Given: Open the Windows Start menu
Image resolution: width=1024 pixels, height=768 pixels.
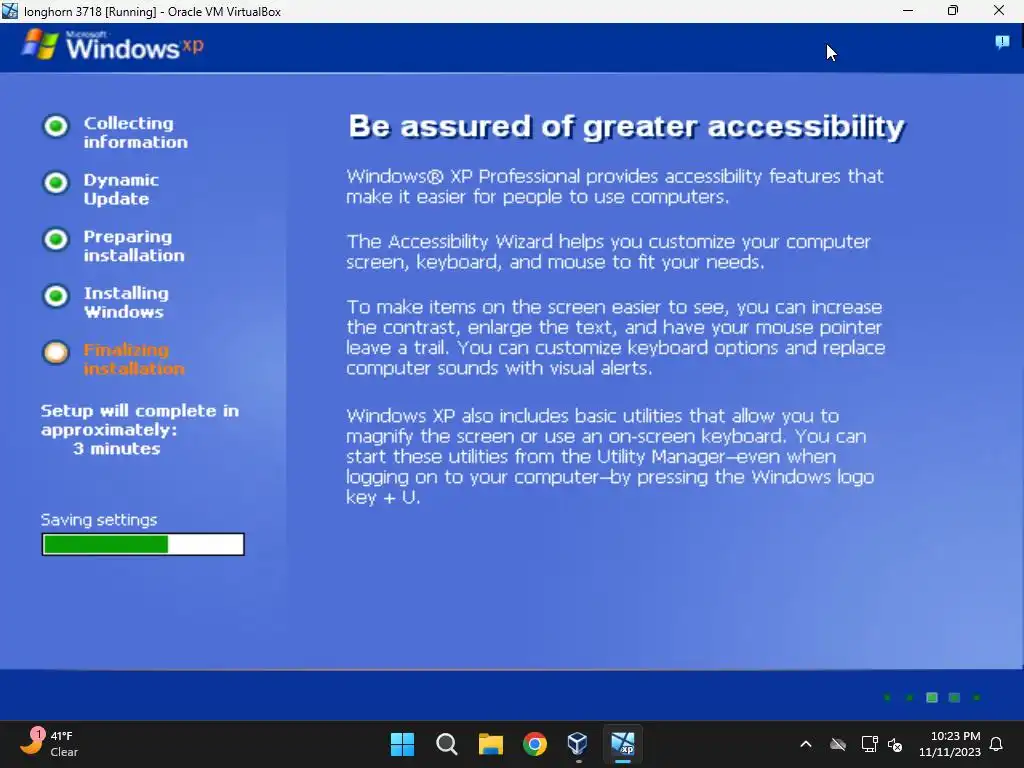Looking at the screenshot, I should (x=402, y=744).
